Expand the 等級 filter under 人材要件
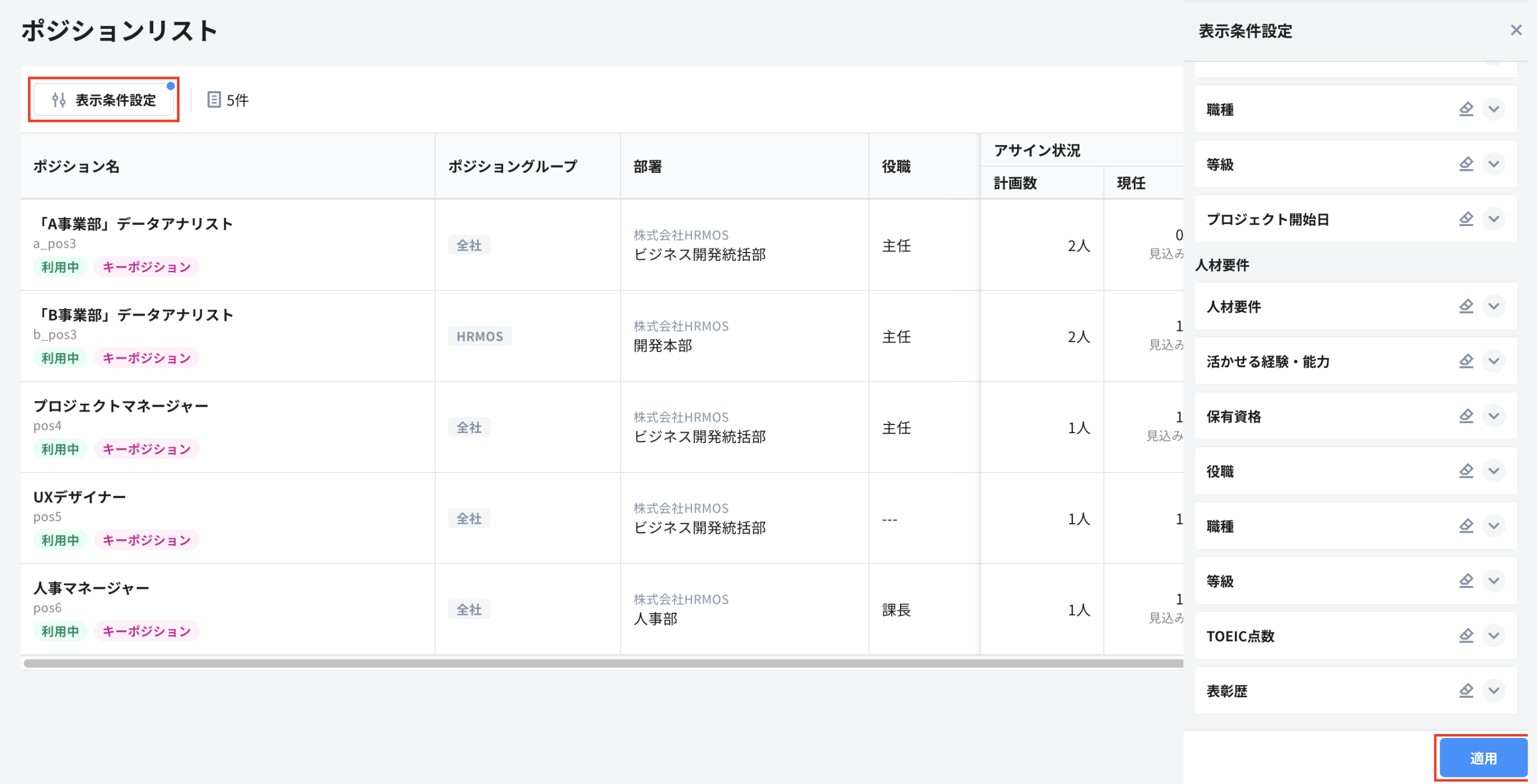Image resolution: width=1537 pixels, height=784 pixels. (x=1494, y=580)
